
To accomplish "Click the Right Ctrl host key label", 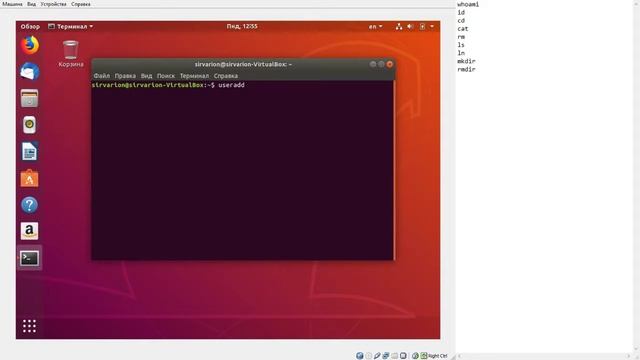I will tap(438, 356).
